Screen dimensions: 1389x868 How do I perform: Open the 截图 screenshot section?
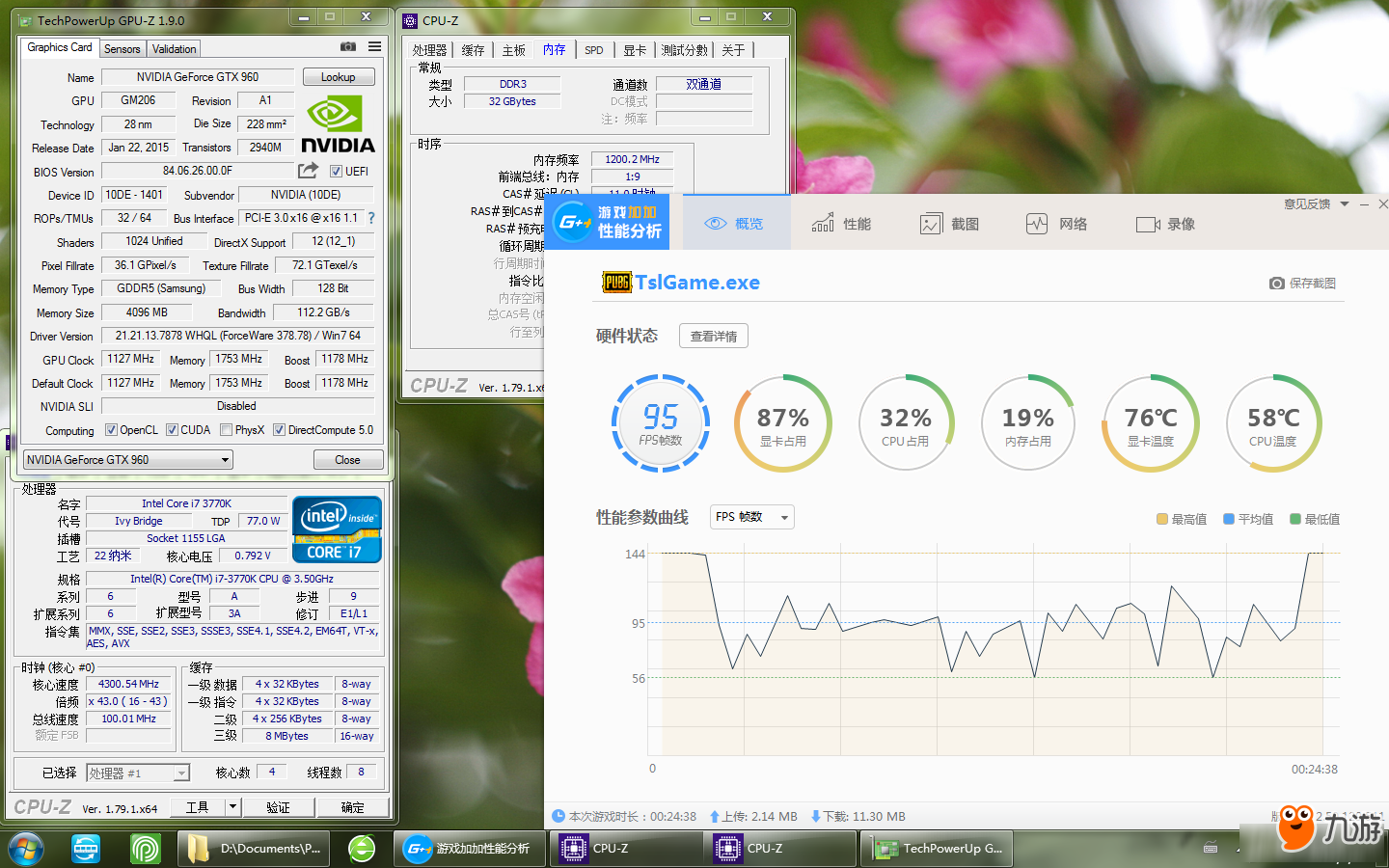(x=949, y=224)
